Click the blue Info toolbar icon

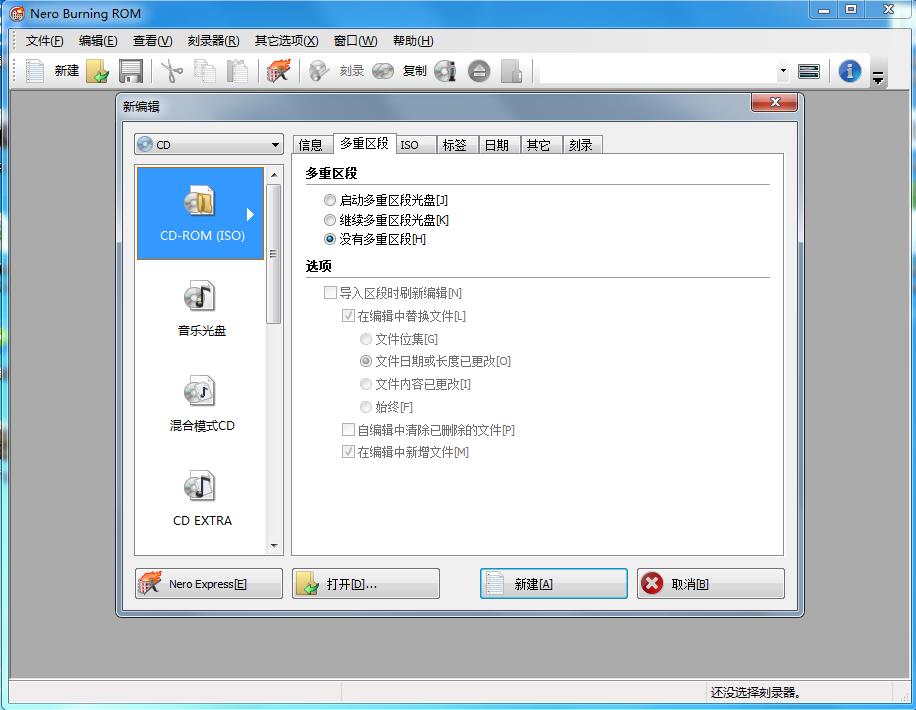(849, 71)
